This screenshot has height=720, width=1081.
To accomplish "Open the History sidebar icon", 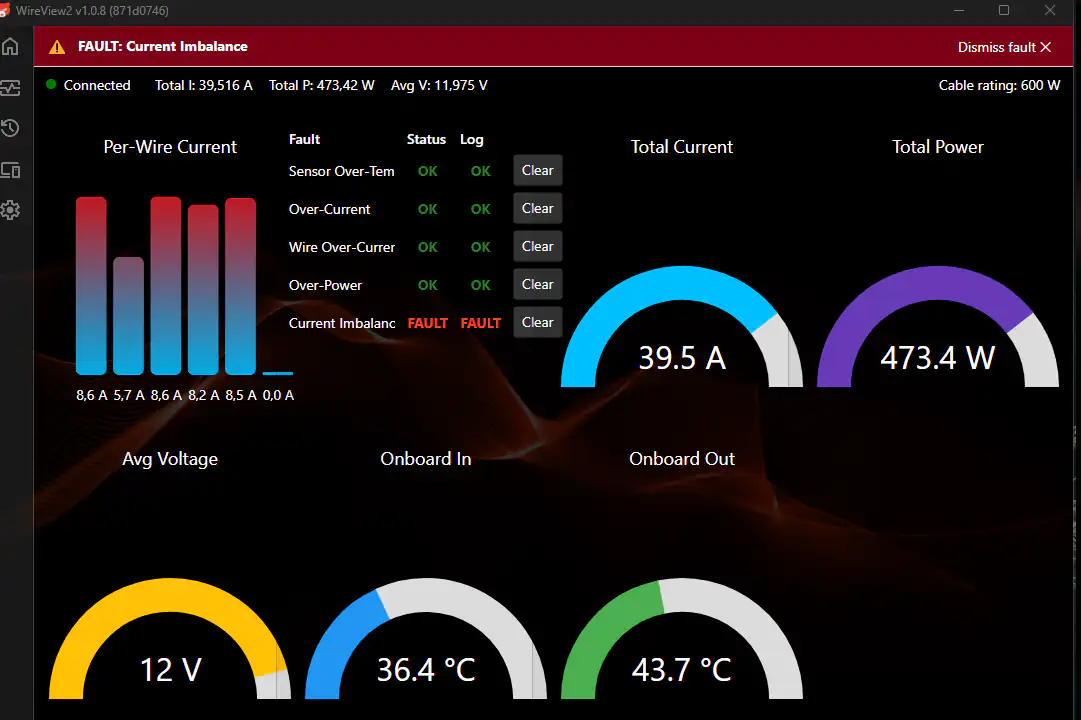I will pyautogui.click(x=10, y=128).
